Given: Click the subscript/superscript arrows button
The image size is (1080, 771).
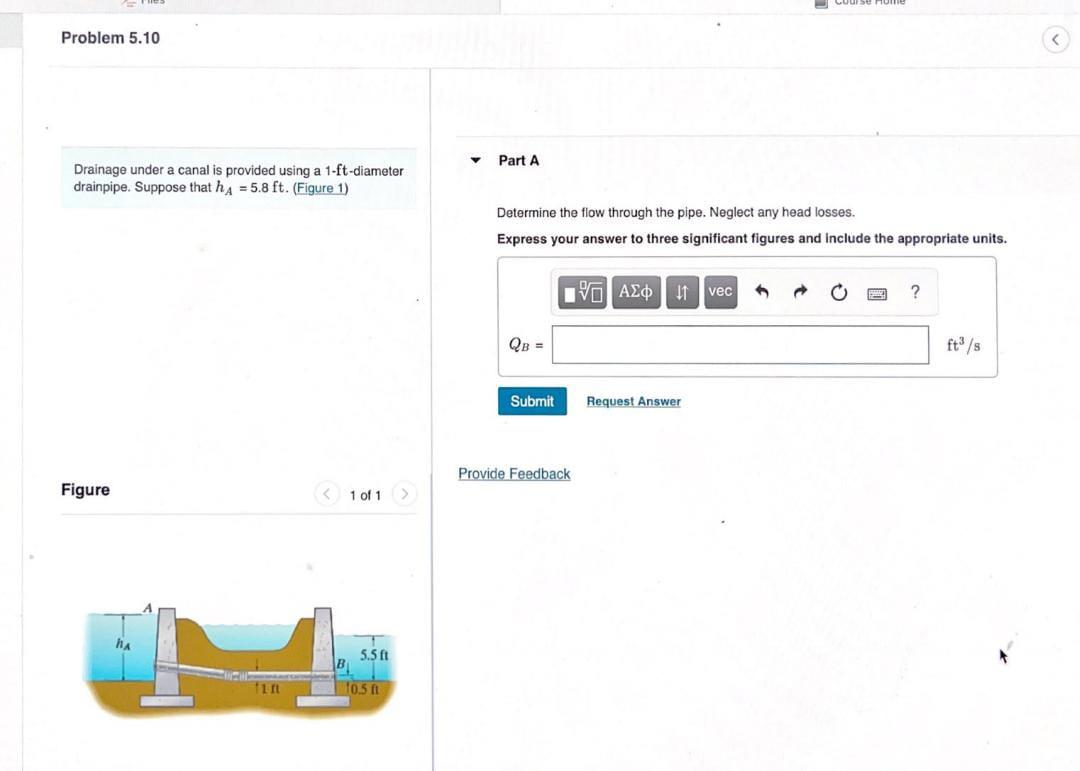Looking at the screenshot, I should (682, 292).
